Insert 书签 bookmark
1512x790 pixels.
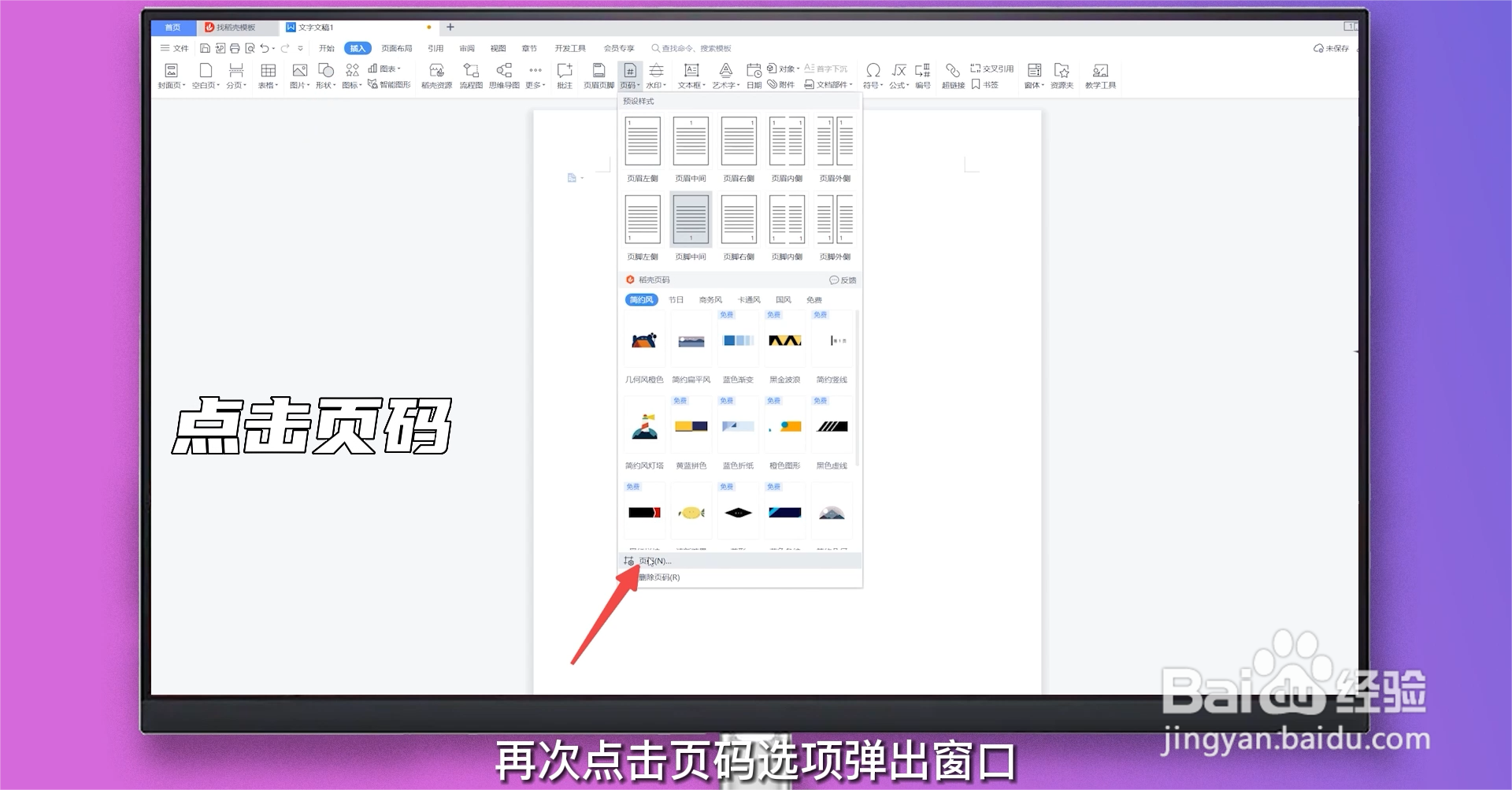tap(985, 84)
